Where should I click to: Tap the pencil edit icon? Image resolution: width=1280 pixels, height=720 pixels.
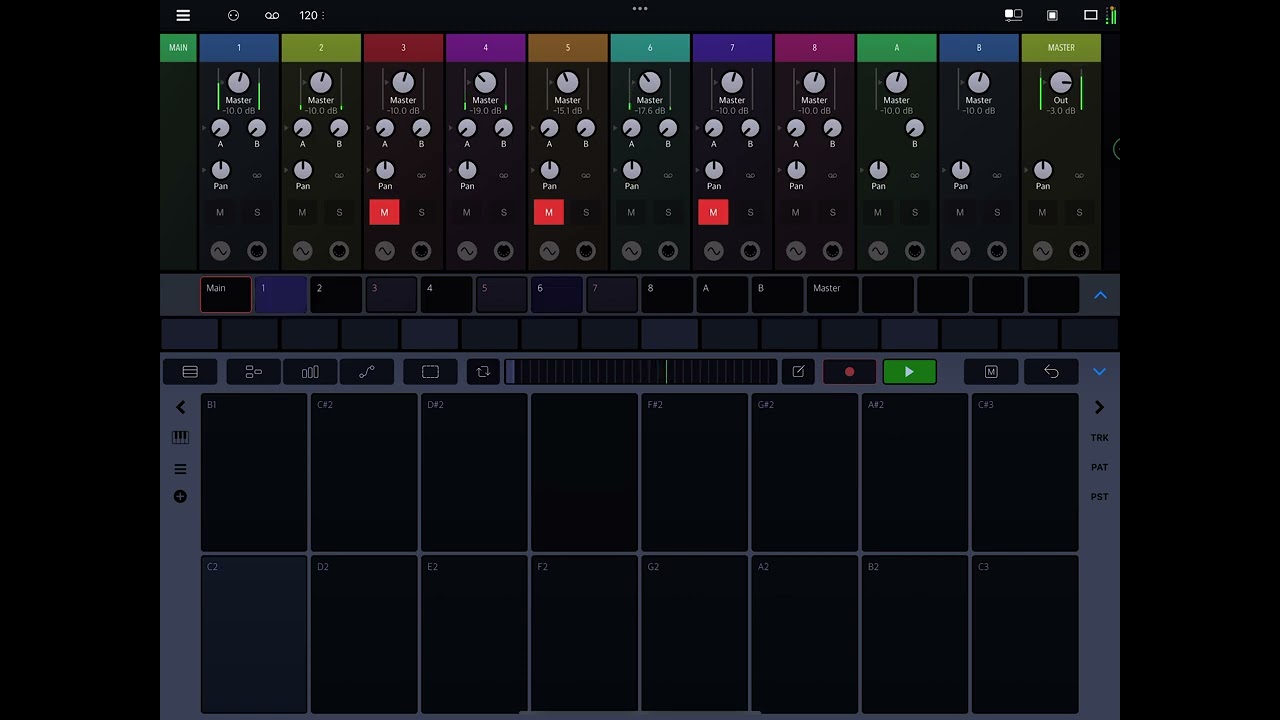click(798, 372)
